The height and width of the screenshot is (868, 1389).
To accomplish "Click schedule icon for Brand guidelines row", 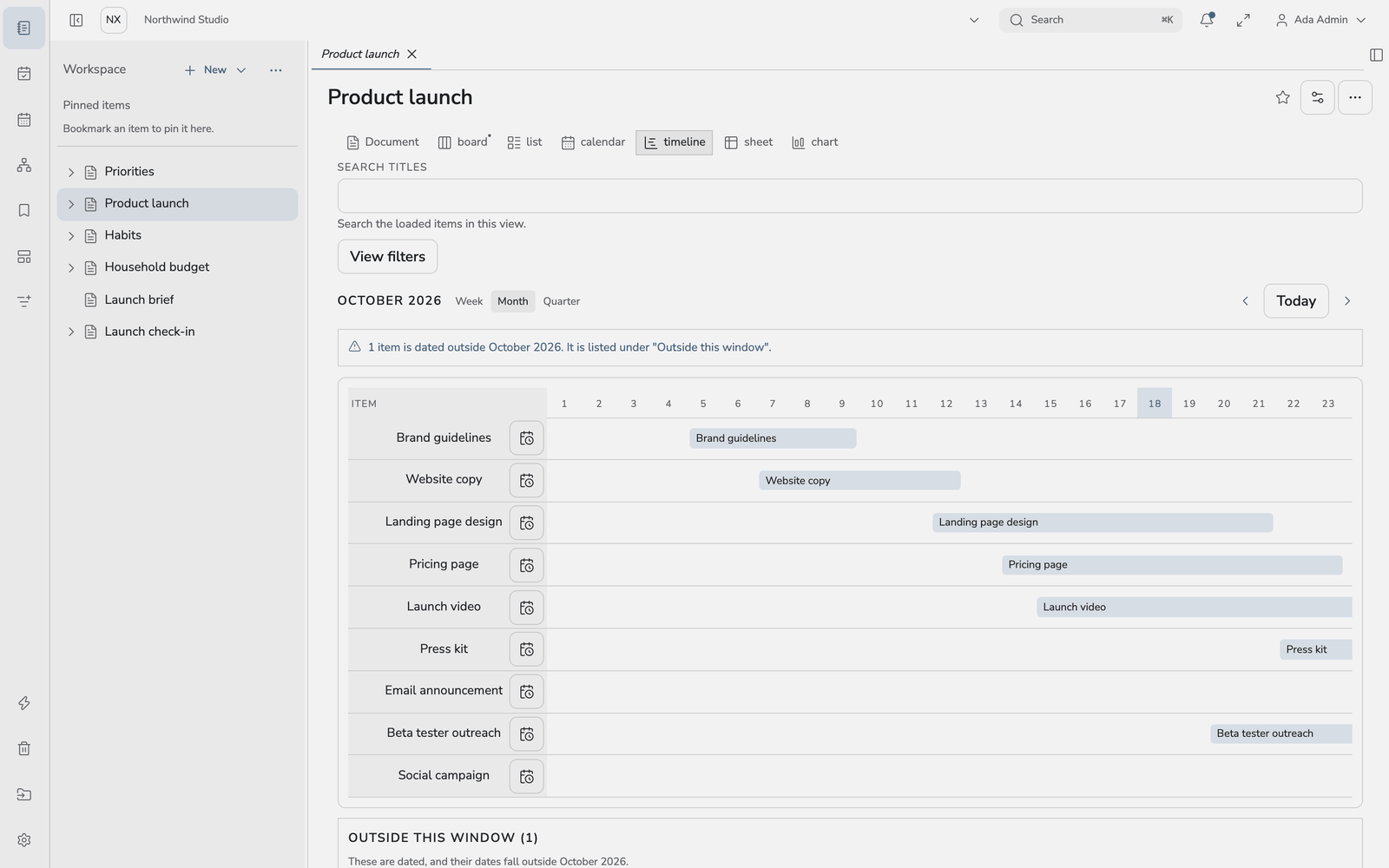I will (x=526, y=438).
